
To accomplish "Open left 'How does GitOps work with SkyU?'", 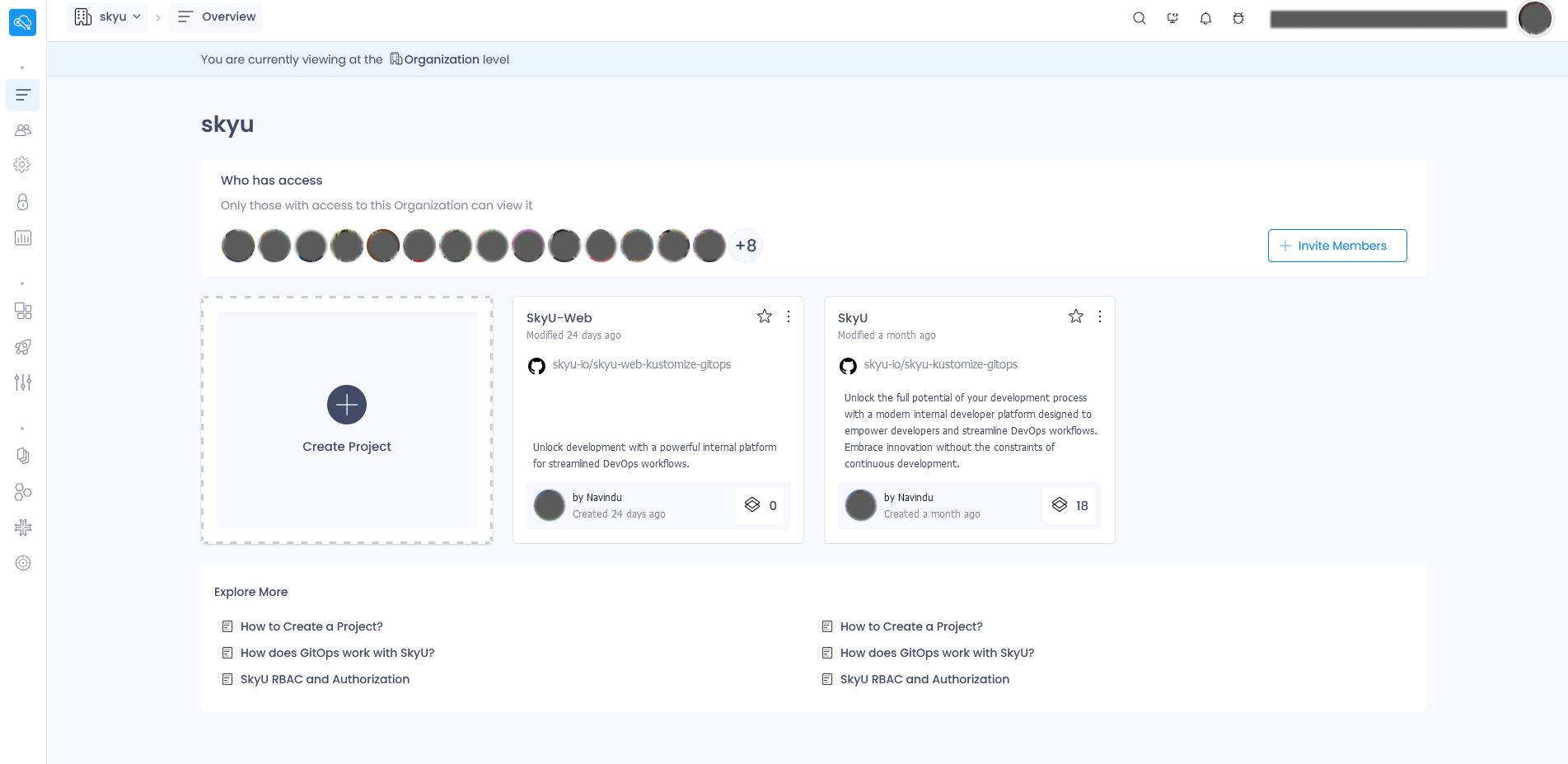I will click(x=337, y=653).
